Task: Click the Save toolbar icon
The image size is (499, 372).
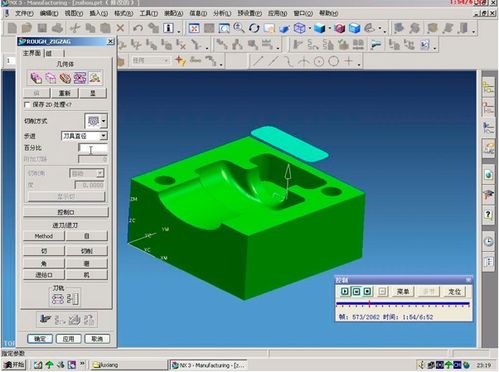Action: (x=42, y=28)
